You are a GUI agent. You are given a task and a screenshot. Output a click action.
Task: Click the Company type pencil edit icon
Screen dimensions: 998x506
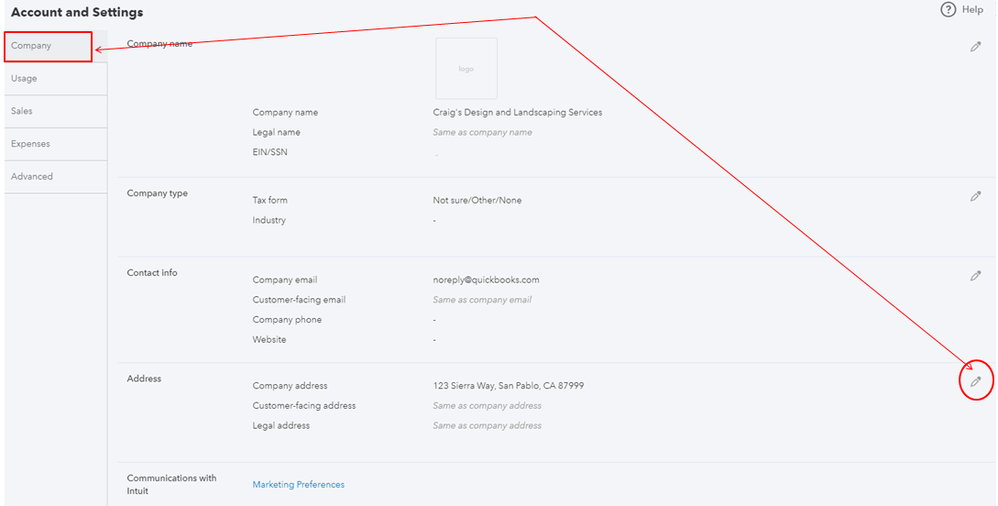coord(975,196)
